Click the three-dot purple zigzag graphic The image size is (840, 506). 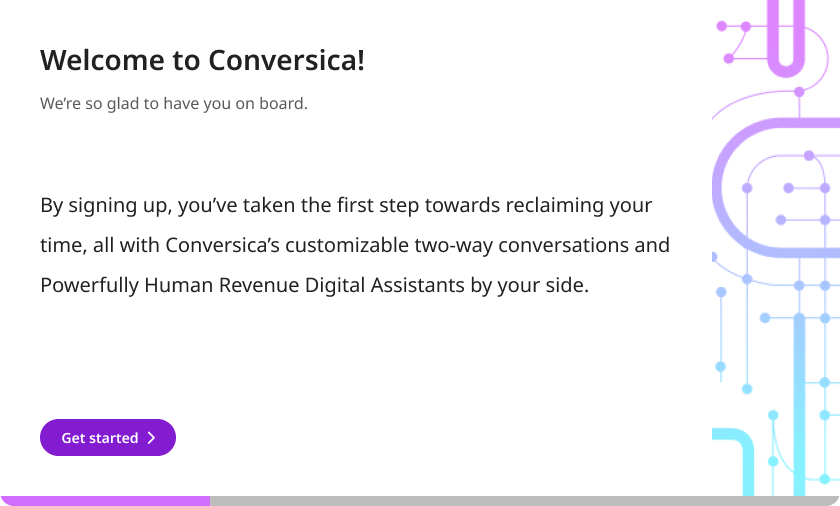(734, 42)
